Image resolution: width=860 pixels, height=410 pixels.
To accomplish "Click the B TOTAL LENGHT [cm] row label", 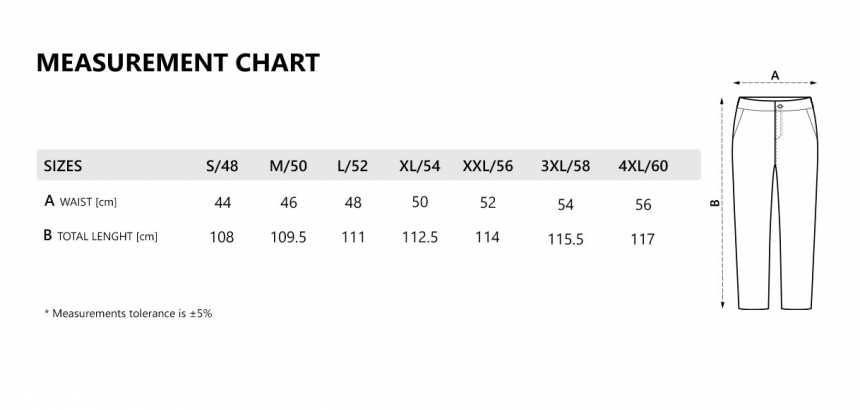I will 100,236.
